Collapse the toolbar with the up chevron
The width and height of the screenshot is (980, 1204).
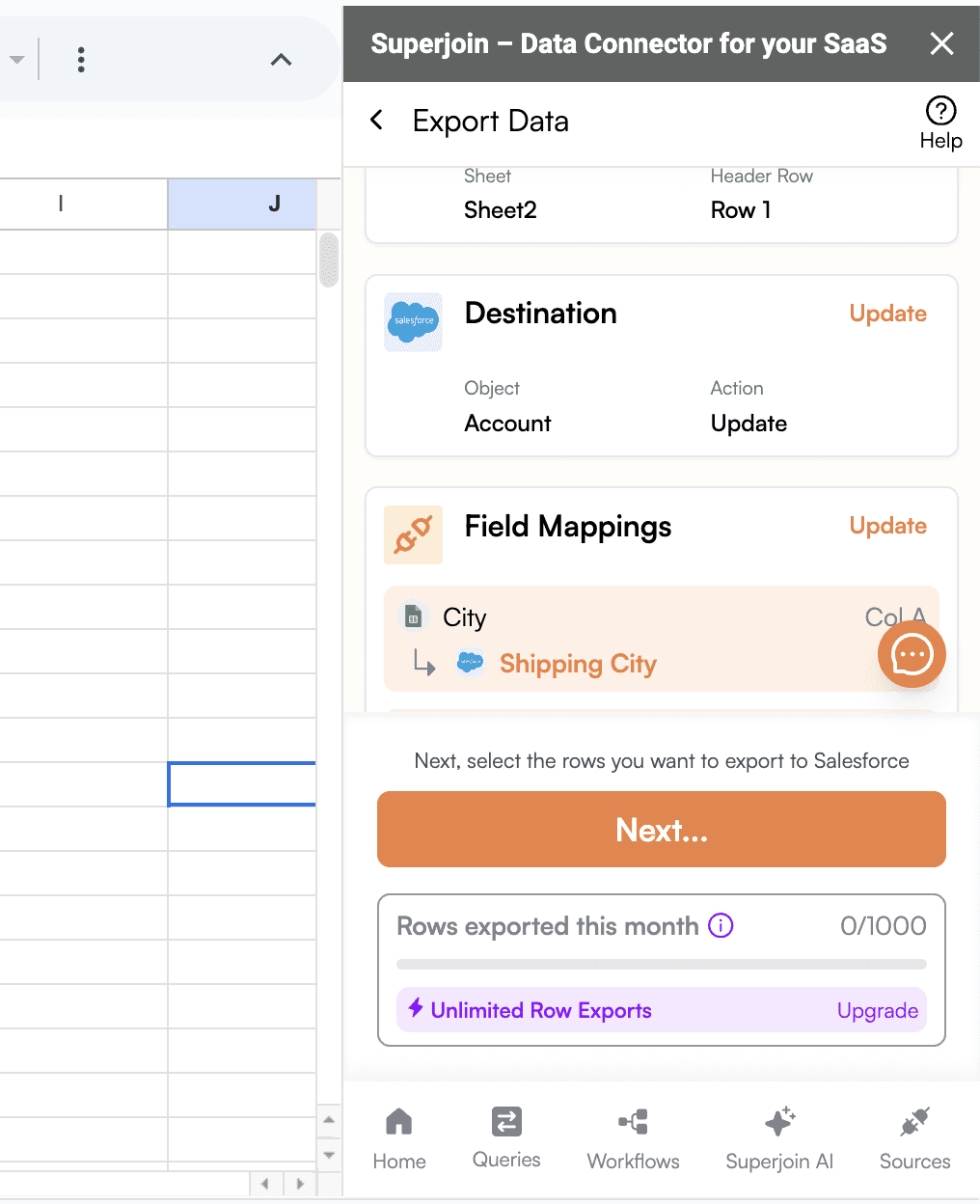click(x=281, y=60)
